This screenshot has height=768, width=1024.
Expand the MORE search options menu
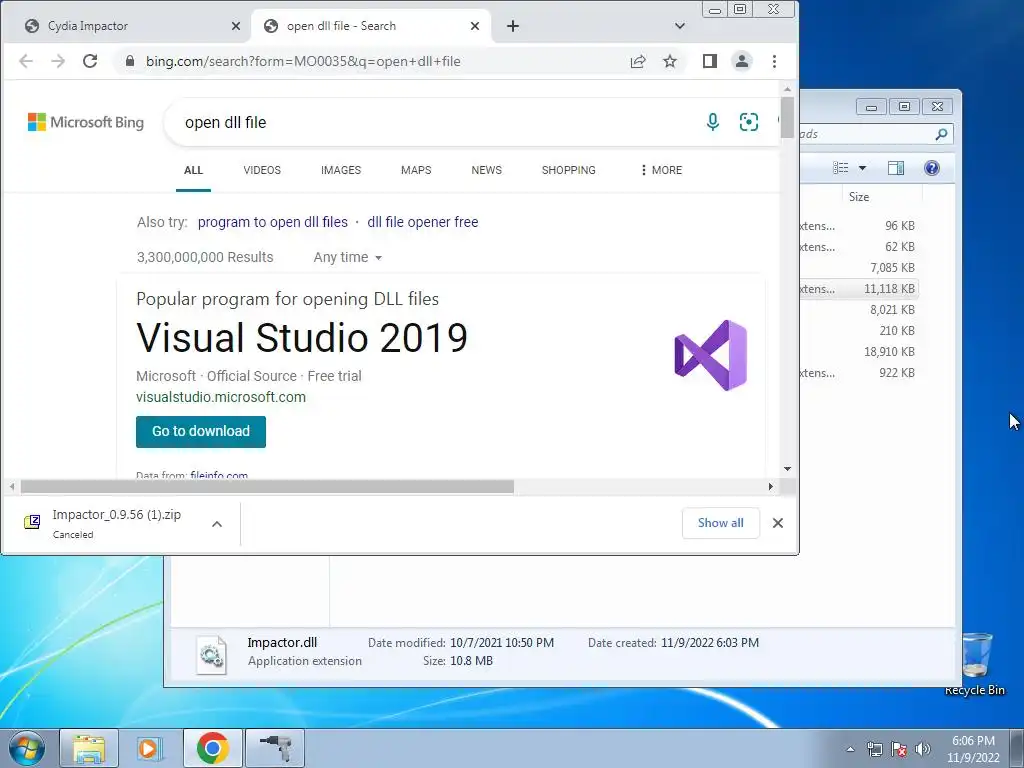[x=661, y=170]
